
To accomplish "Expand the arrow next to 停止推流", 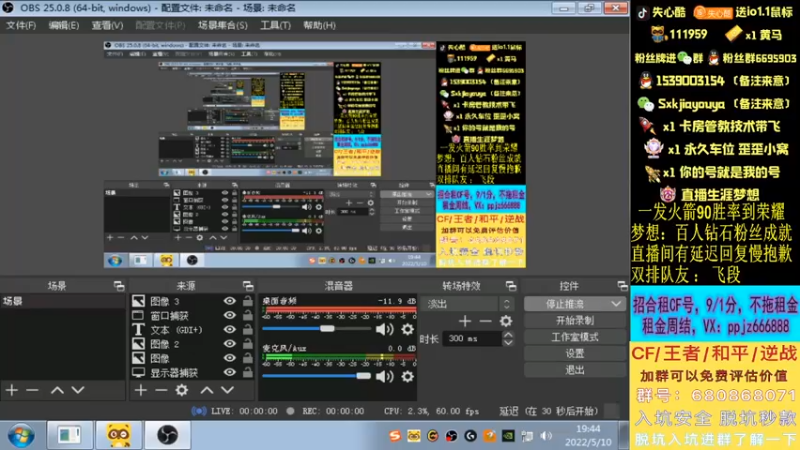I will (616, 304).
